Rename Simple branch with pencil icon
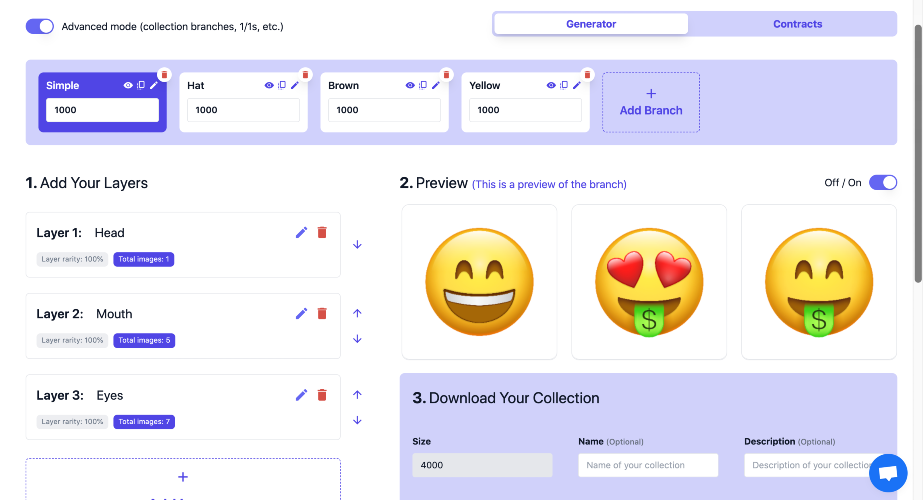Screen dimensions: 923x500 pos(154,85)
